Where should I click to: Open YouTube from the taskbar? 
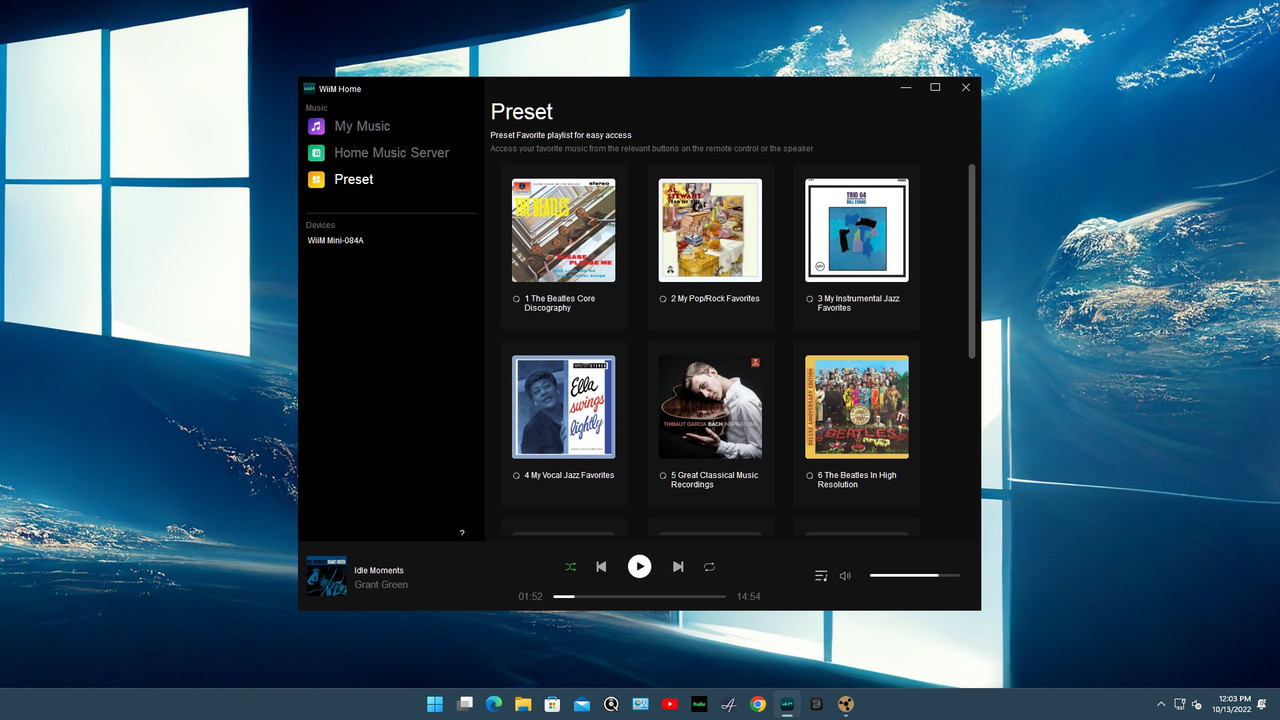[x=669, y=704]
